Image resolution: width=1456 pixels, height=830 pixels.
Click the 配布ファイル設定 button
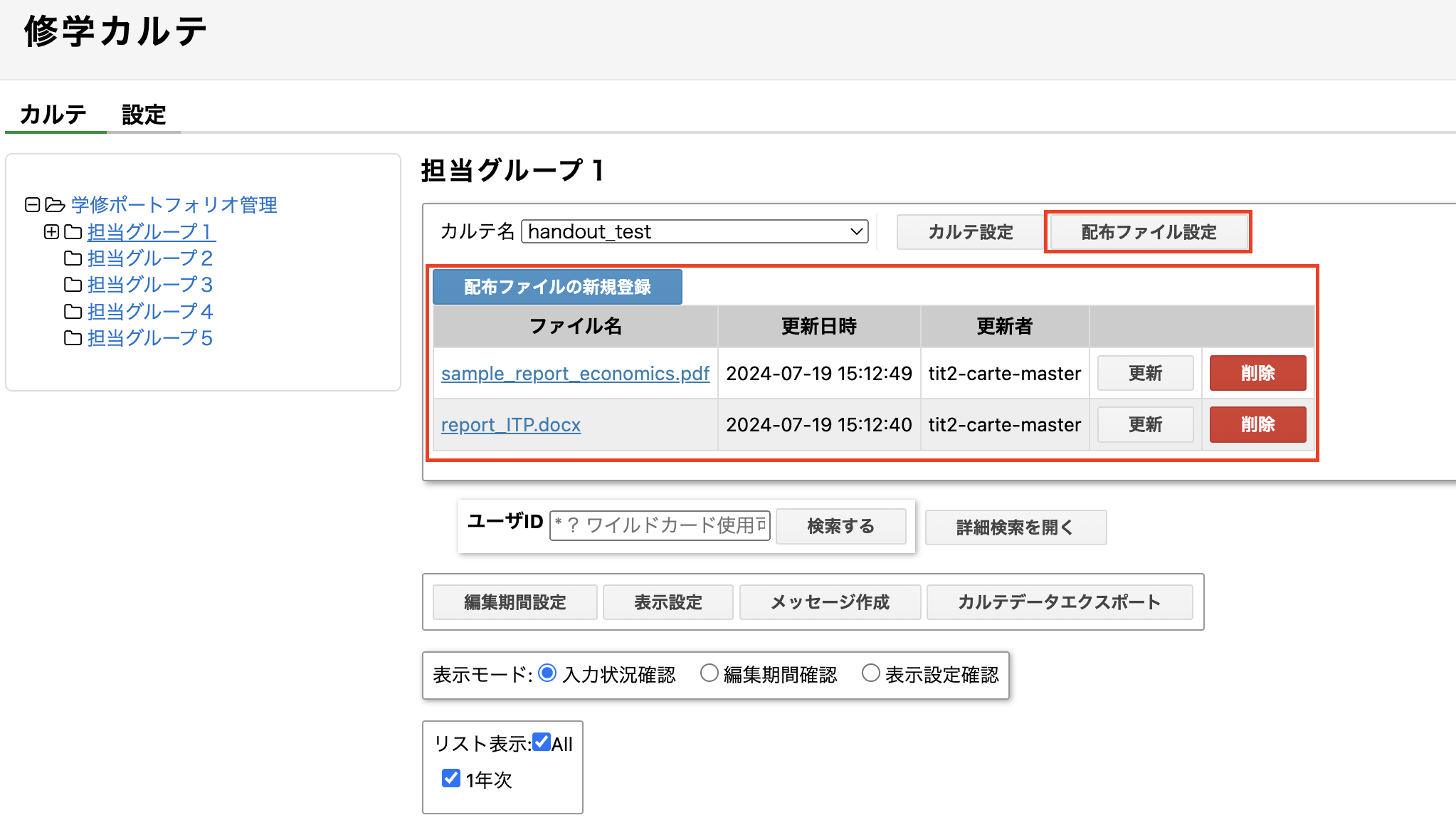click(x=1149, y=232)
